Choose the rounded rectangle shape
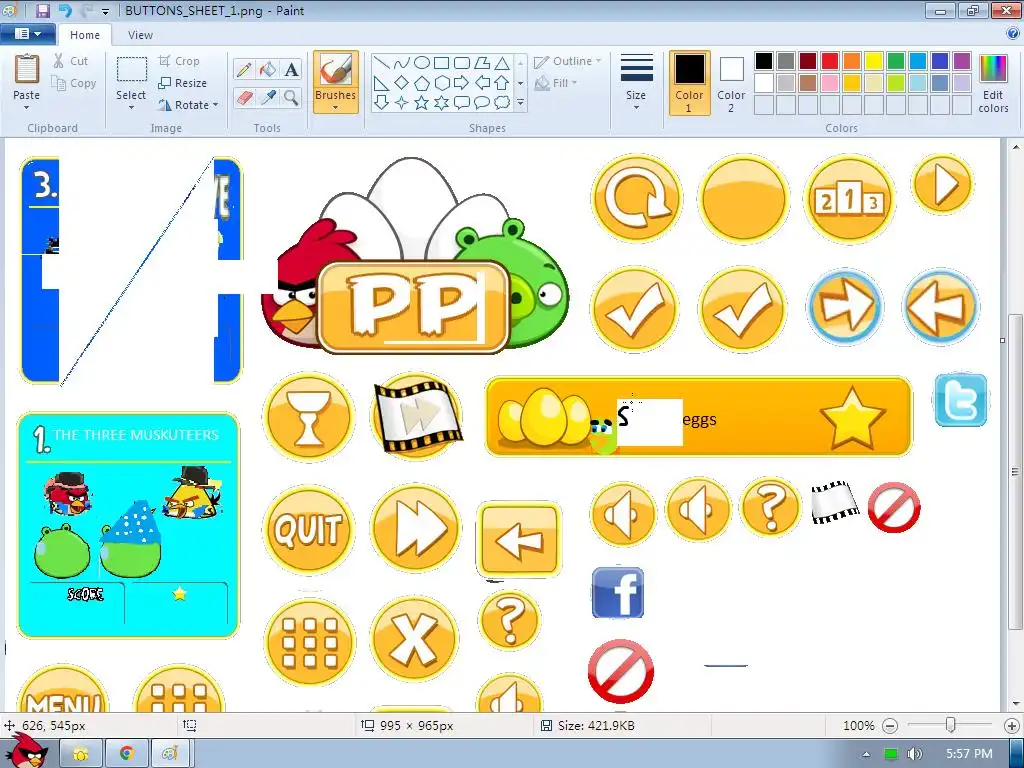The height and width of the screenshot is (768, 1024). pyautogui.click(x=462, y=63)
